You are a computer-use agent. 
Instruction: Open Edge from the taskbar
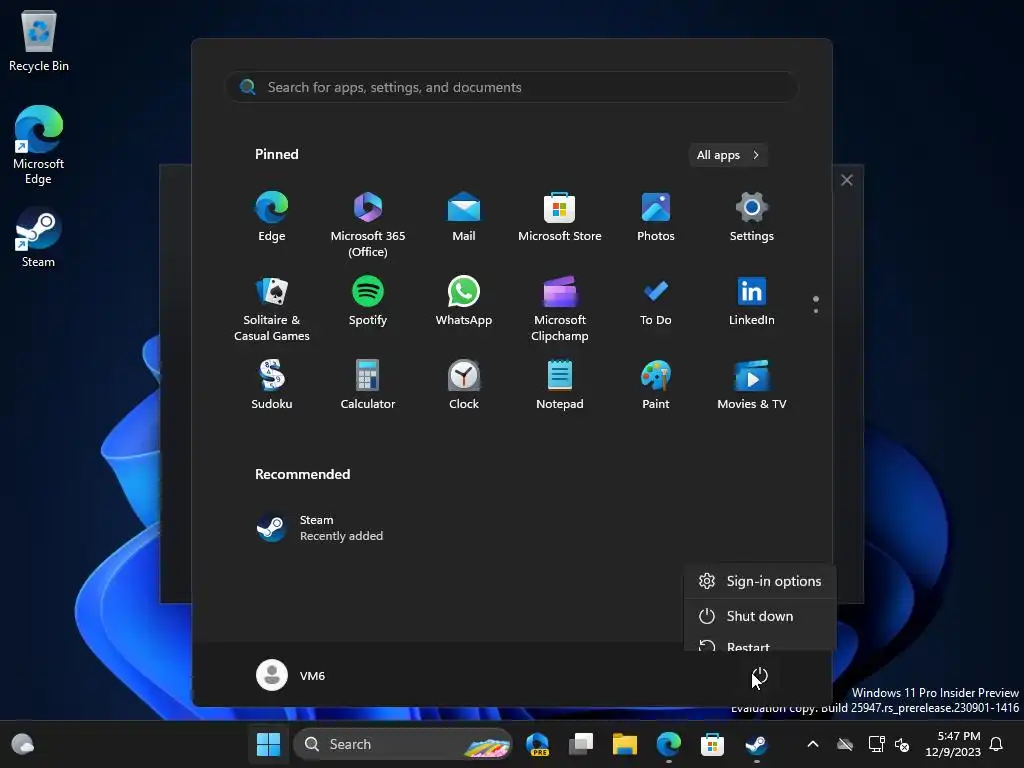(x=668, y=744)
